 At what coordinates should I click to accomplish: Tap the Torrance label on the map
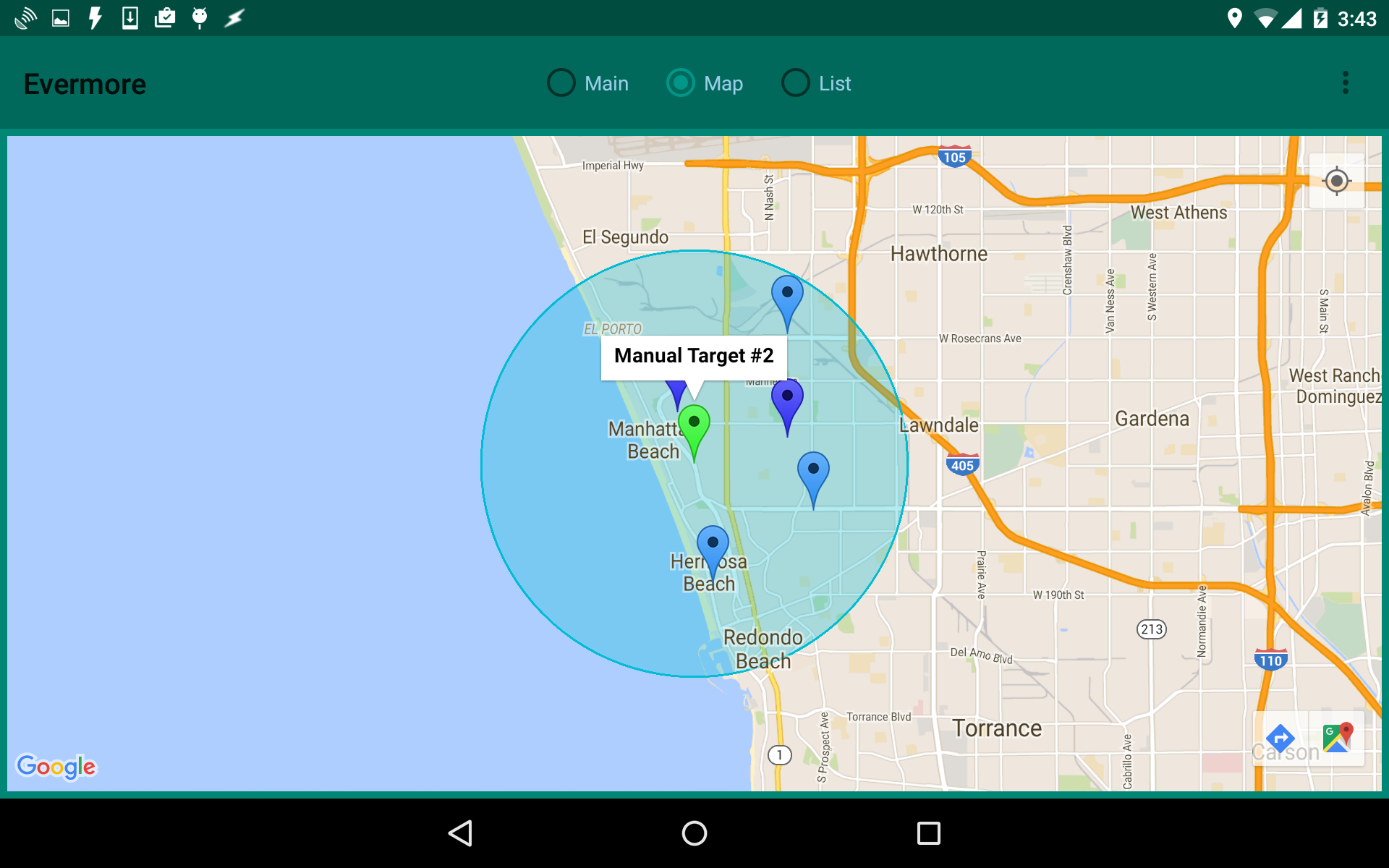click(x=996, y=728)
